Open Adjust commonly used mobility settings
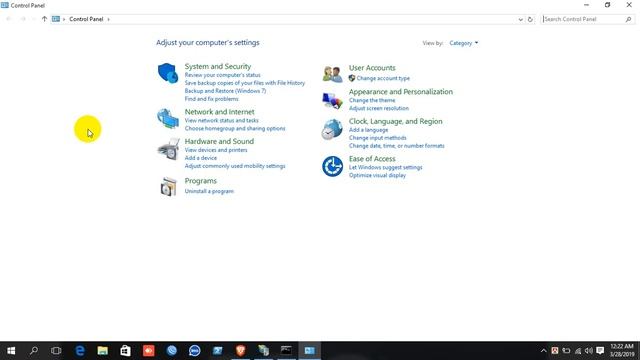Viewport: 640px width, 360px height. pos(235,166)
